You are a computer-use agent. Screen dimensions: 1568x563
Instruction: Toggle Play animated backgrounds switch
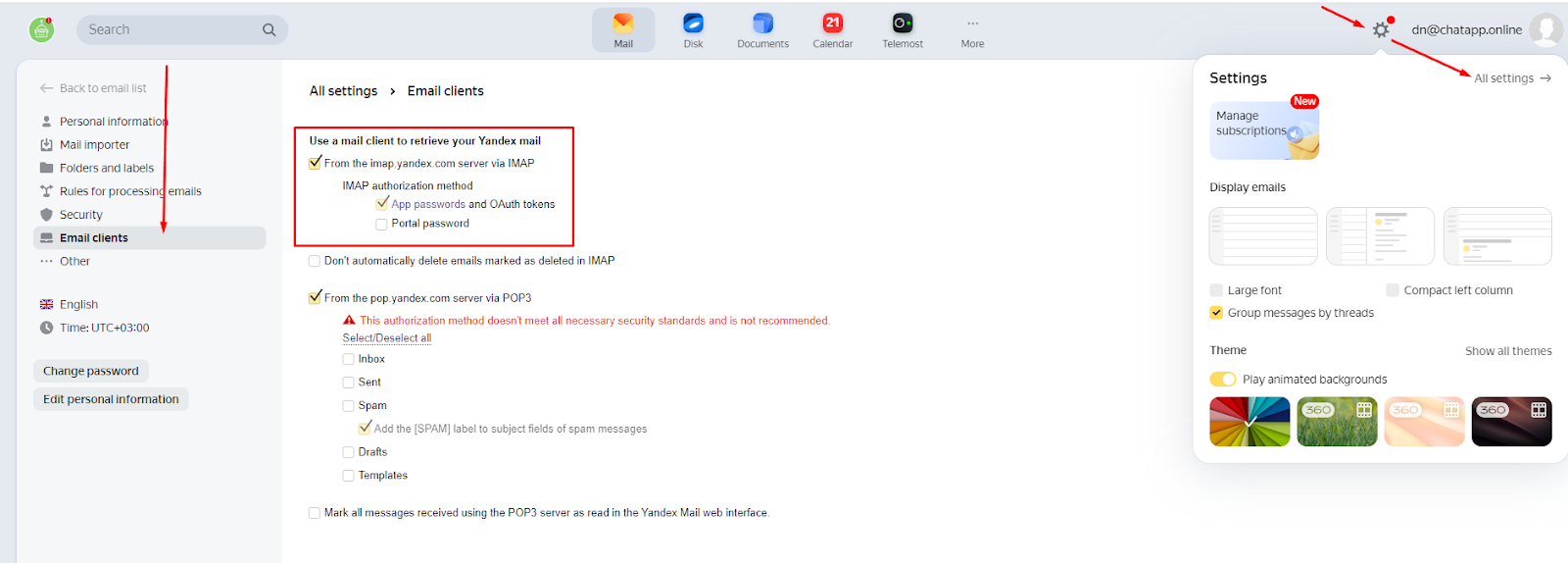(x=1223, y=380)
